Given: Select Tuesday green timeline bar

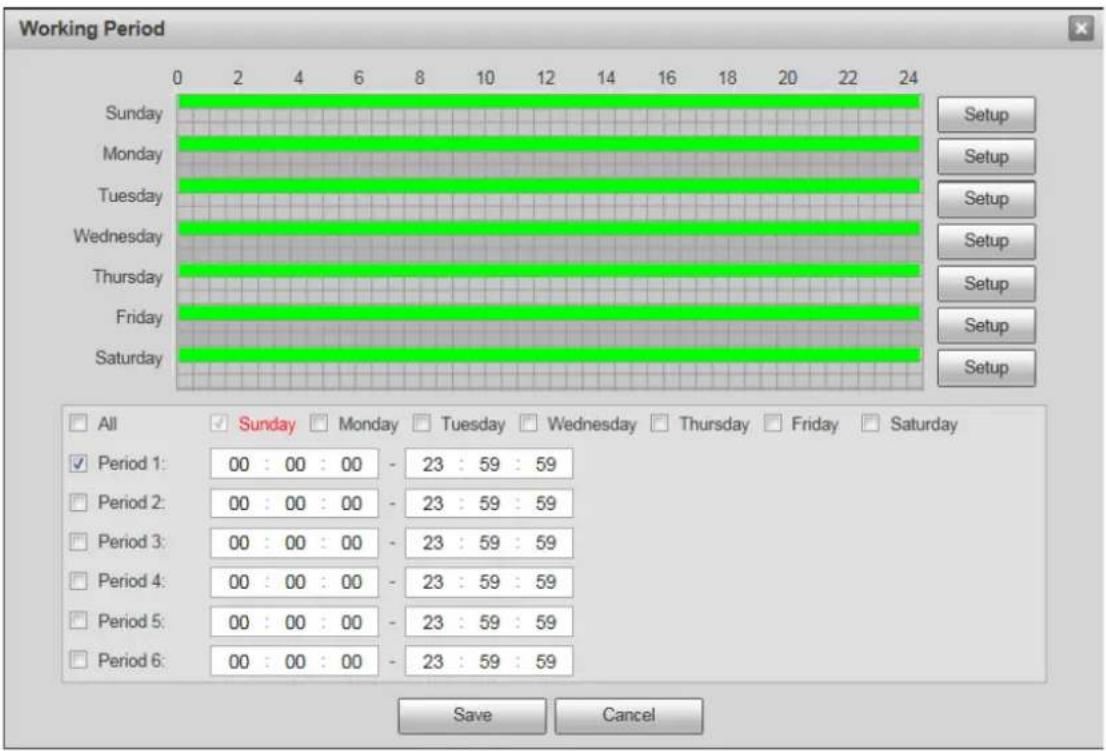Looking at the screenshot, I should 549,186.
